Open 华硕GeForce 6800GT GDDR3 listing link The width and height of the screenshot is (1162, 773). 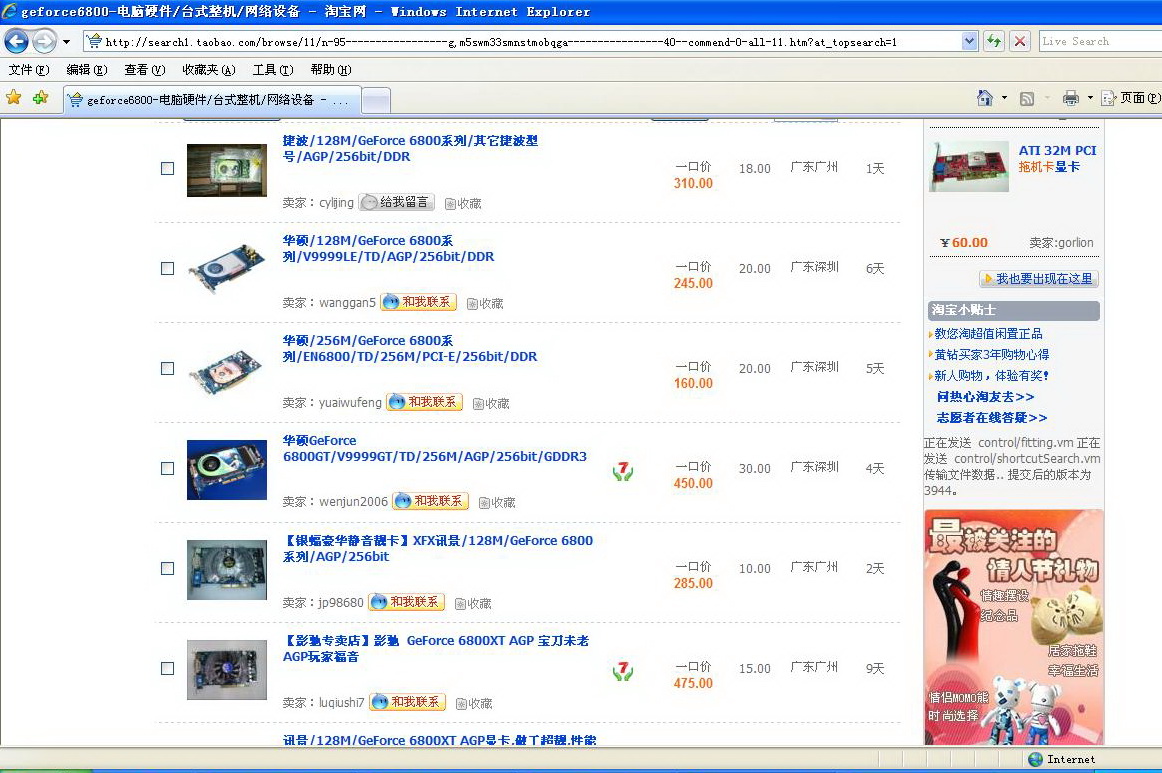coord(435,448)
